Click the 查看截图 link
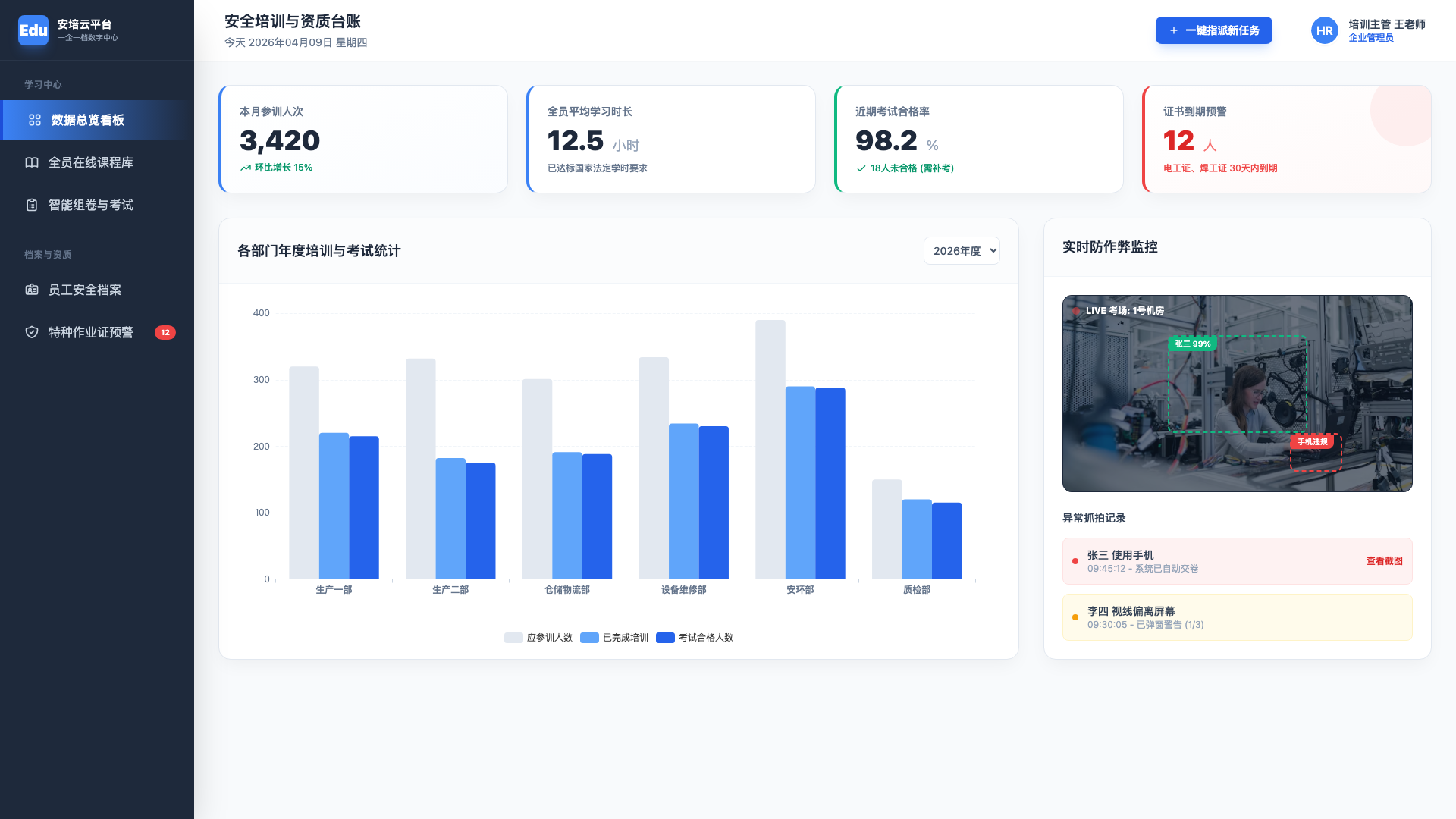This screenshot has width=1456, height=819. click(1384, 561)
